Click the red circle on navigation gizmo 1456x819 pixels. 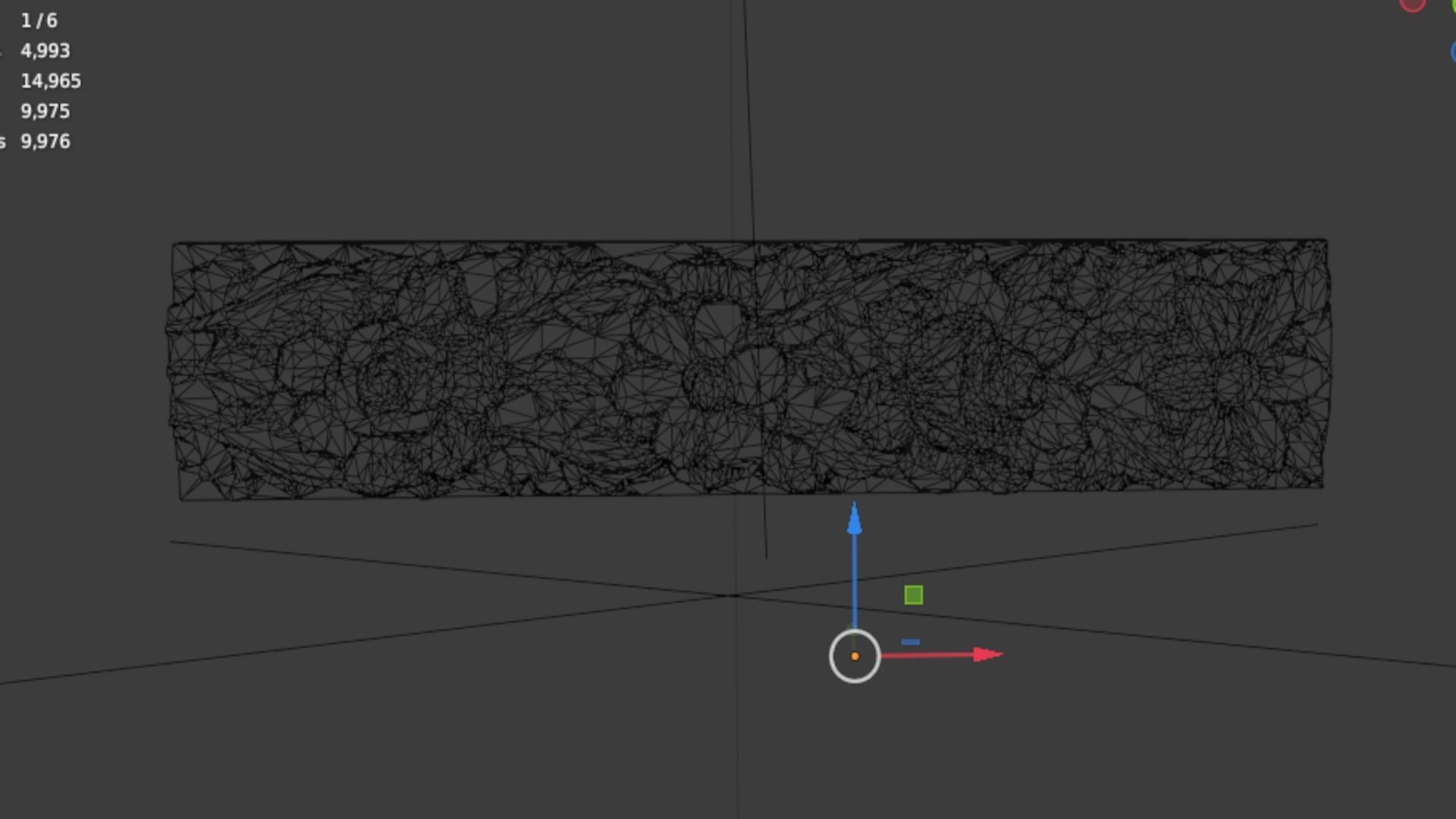(1412, 4)
